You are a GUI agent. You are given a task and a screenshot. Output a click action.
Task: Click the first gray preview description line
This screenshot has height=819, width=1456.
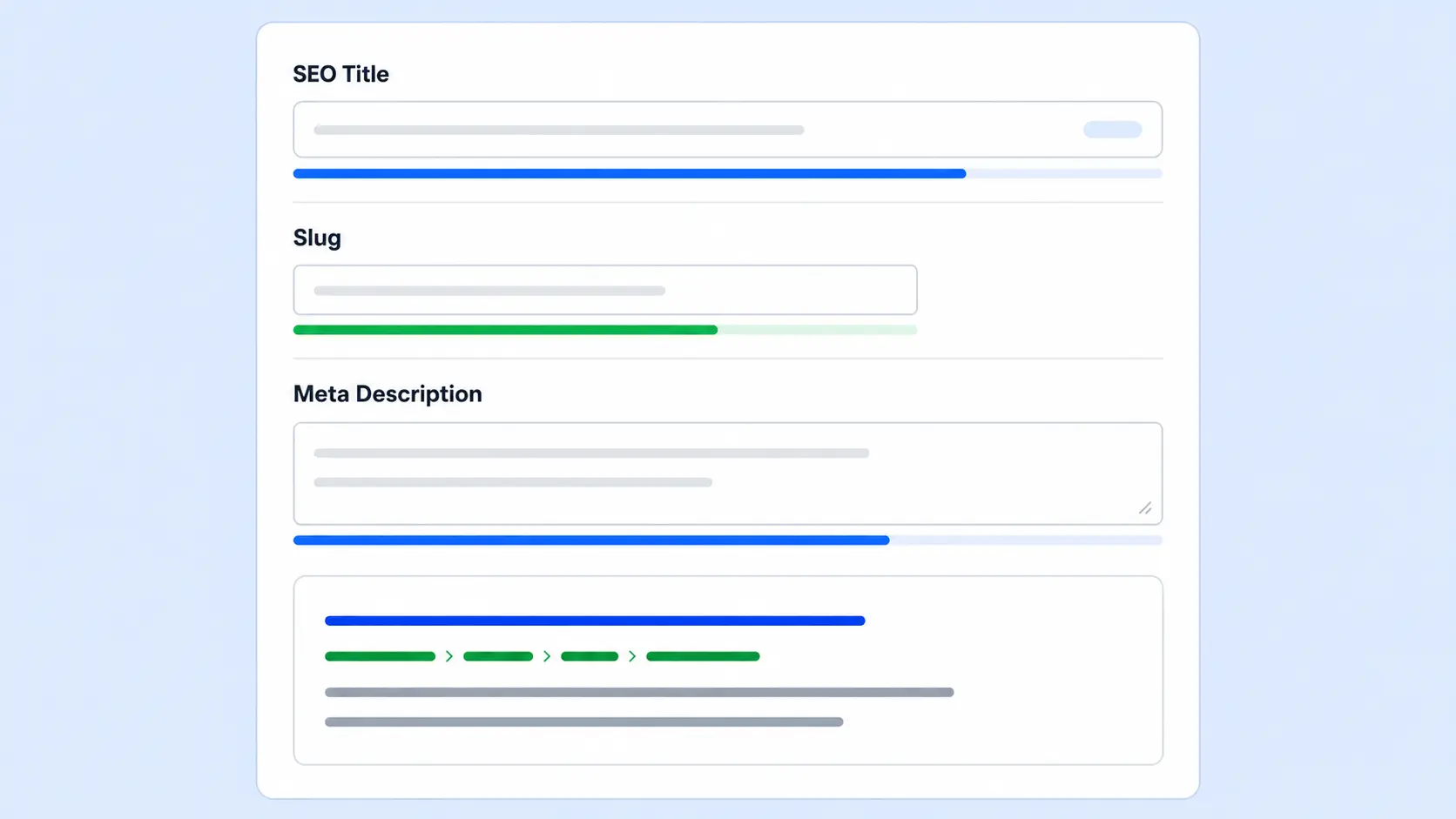point(639,693)
